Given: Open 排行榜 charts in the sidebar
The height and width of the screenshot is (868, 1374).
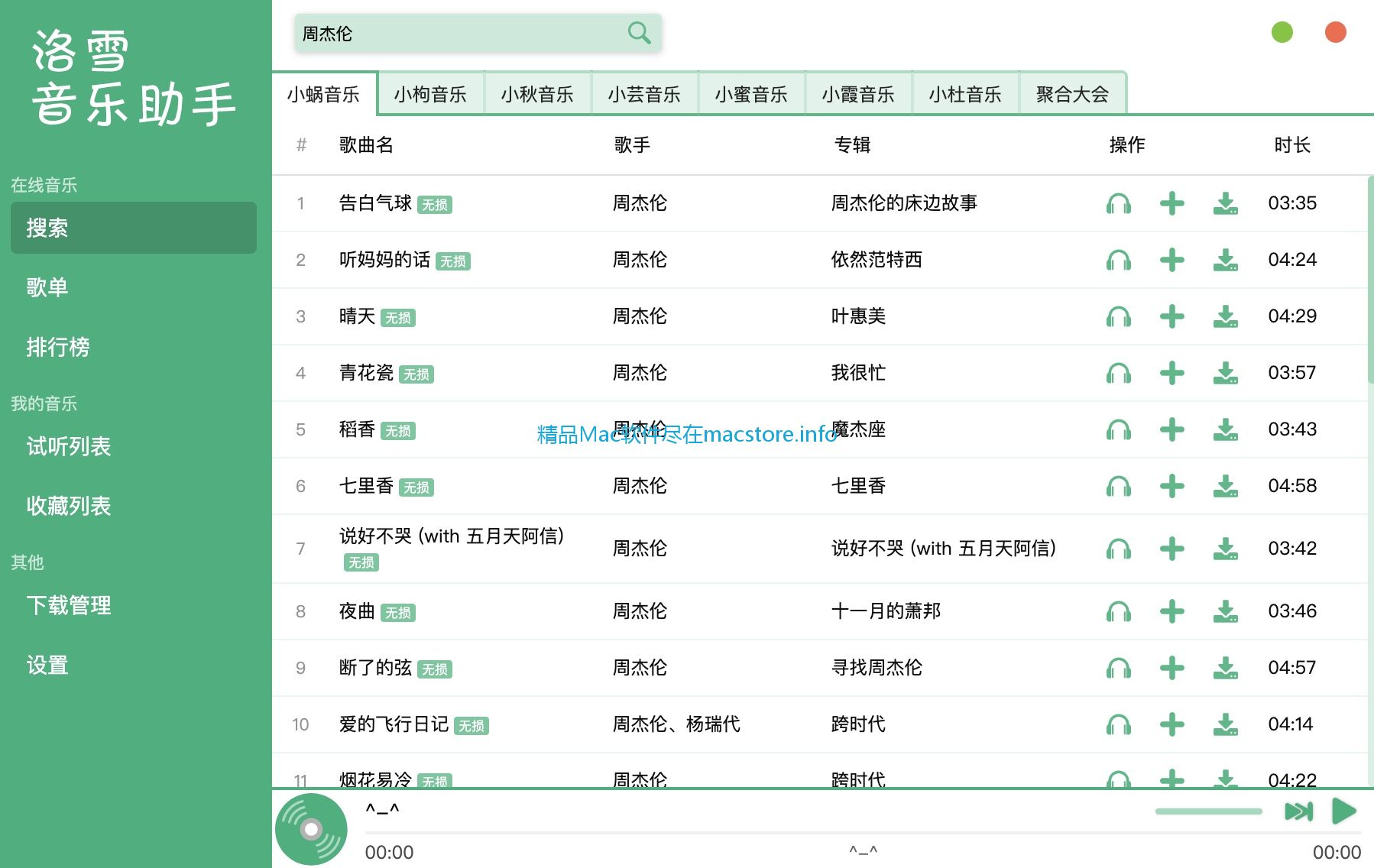Looking at the screenshot, I should point(134,347).
